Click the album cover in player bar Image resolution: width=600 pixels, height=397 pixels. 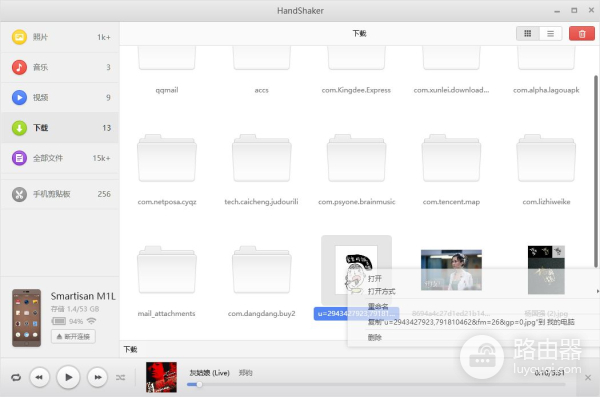tap(161, 377)
